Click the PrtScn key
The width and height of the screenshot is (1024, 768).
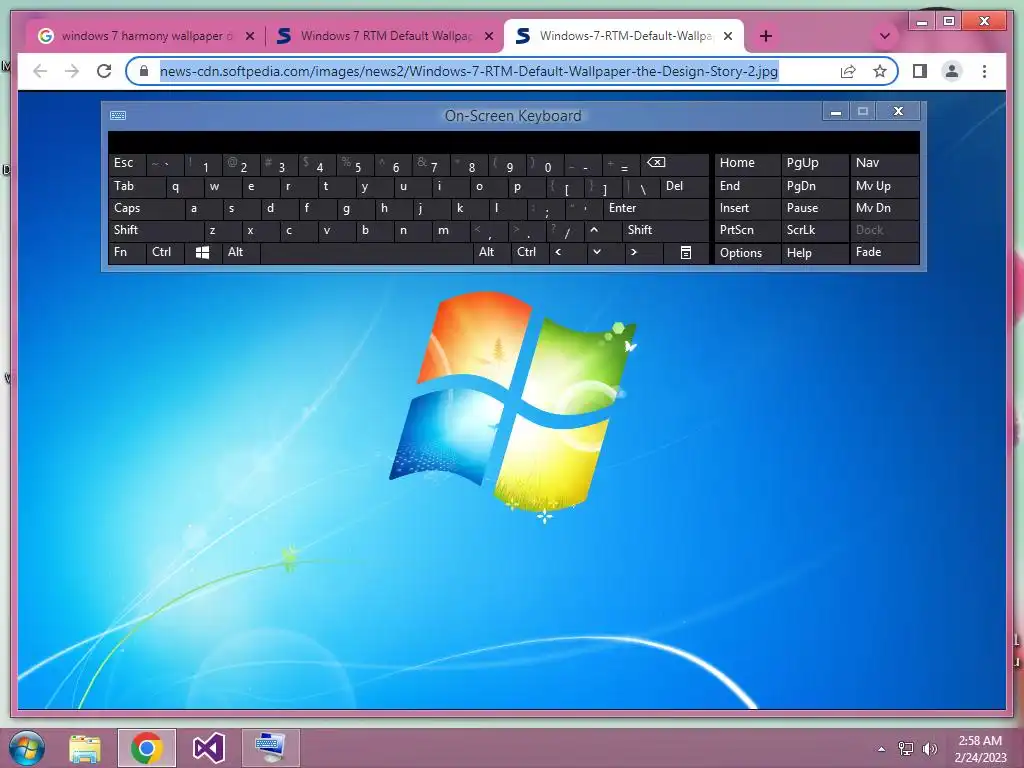point(748,231)
